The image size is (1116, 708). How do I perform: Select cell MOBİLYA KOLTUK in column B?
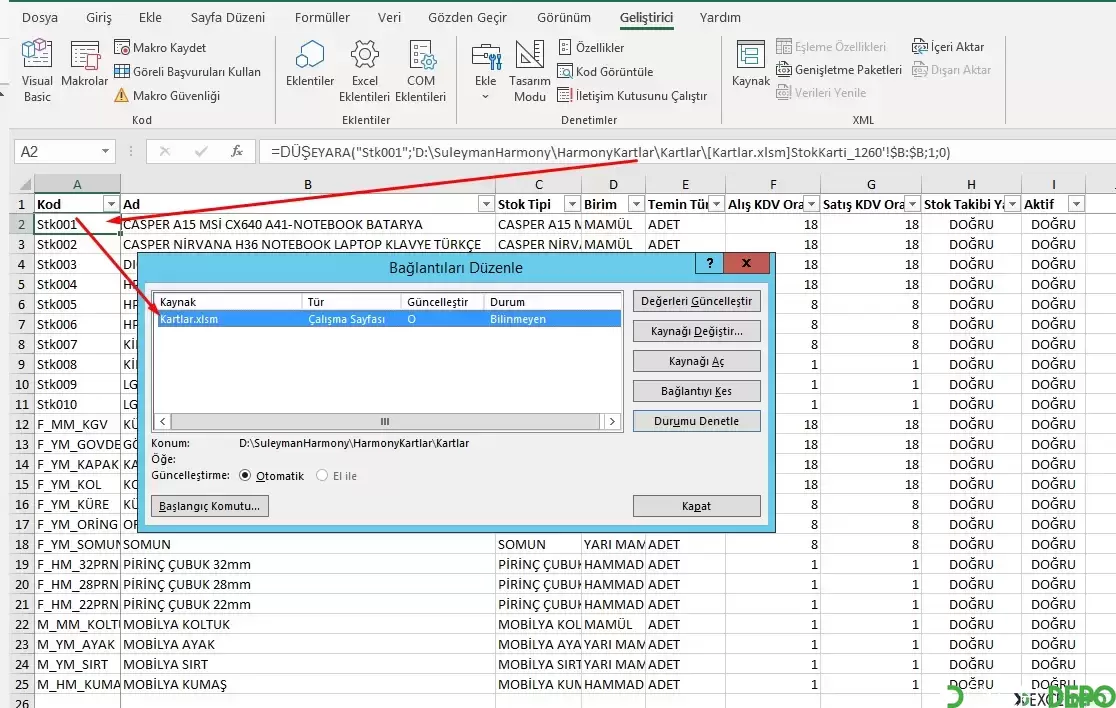(307, 624)
